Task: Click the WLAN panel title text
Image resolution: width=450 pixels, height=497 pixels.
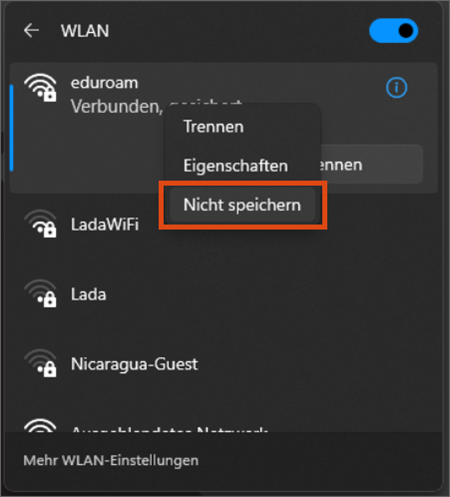Action: [x=85, y=31]
